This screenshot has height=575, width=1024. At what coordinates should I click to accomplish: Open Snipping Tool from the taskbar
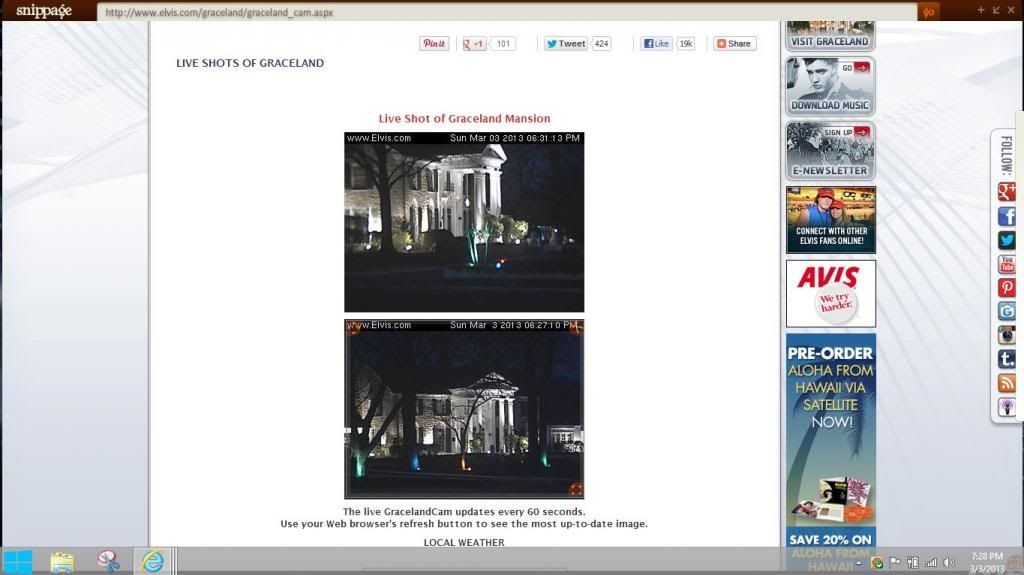[108, 561]
